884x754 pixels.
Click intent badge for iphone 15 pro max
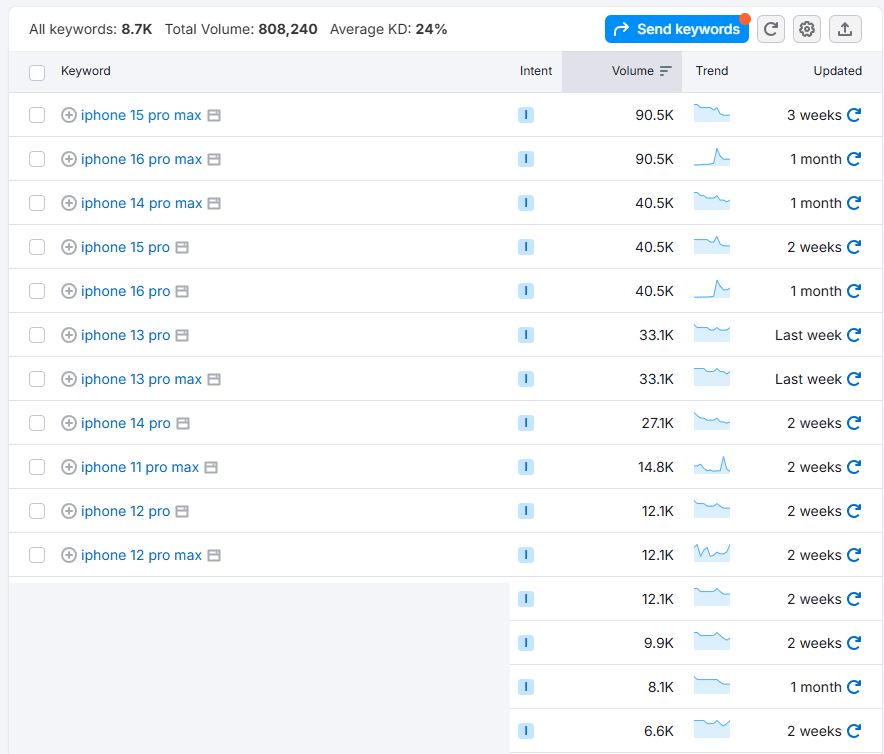[526, 115]
